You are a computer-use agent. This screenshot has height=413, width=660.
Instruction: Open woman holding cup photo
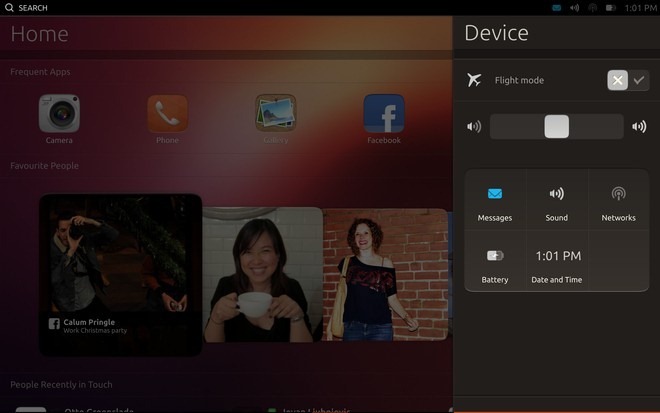[x=263, y=274]
